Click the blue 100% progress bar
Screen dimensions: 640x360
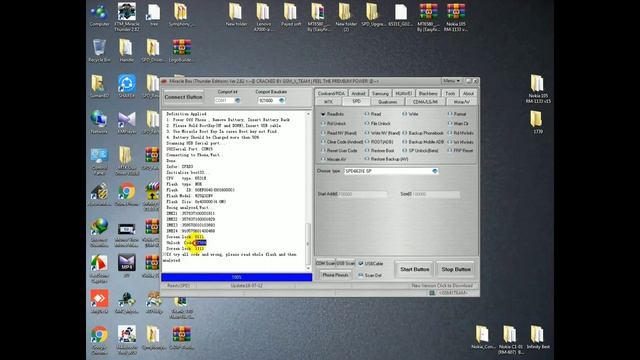tap(237, 277)
